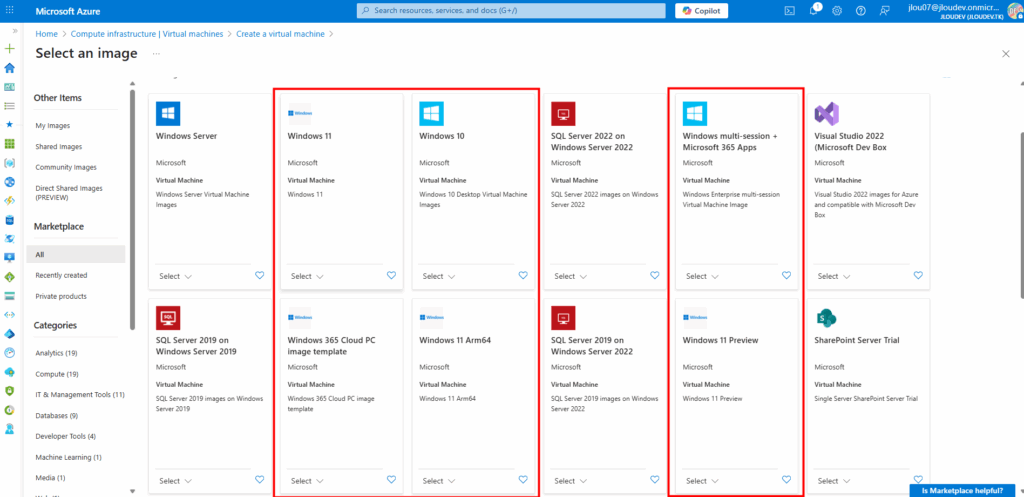The height and width of the screenshot is (497, 1024).
Task: Click the Copilot button
Action: pyautogui.click(x=702, y=11)
